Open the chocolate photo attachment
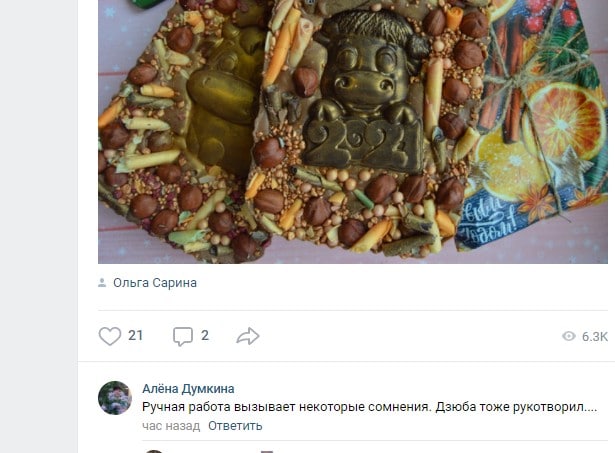Screen dimensions: 615x453 [x=353, y=131]
